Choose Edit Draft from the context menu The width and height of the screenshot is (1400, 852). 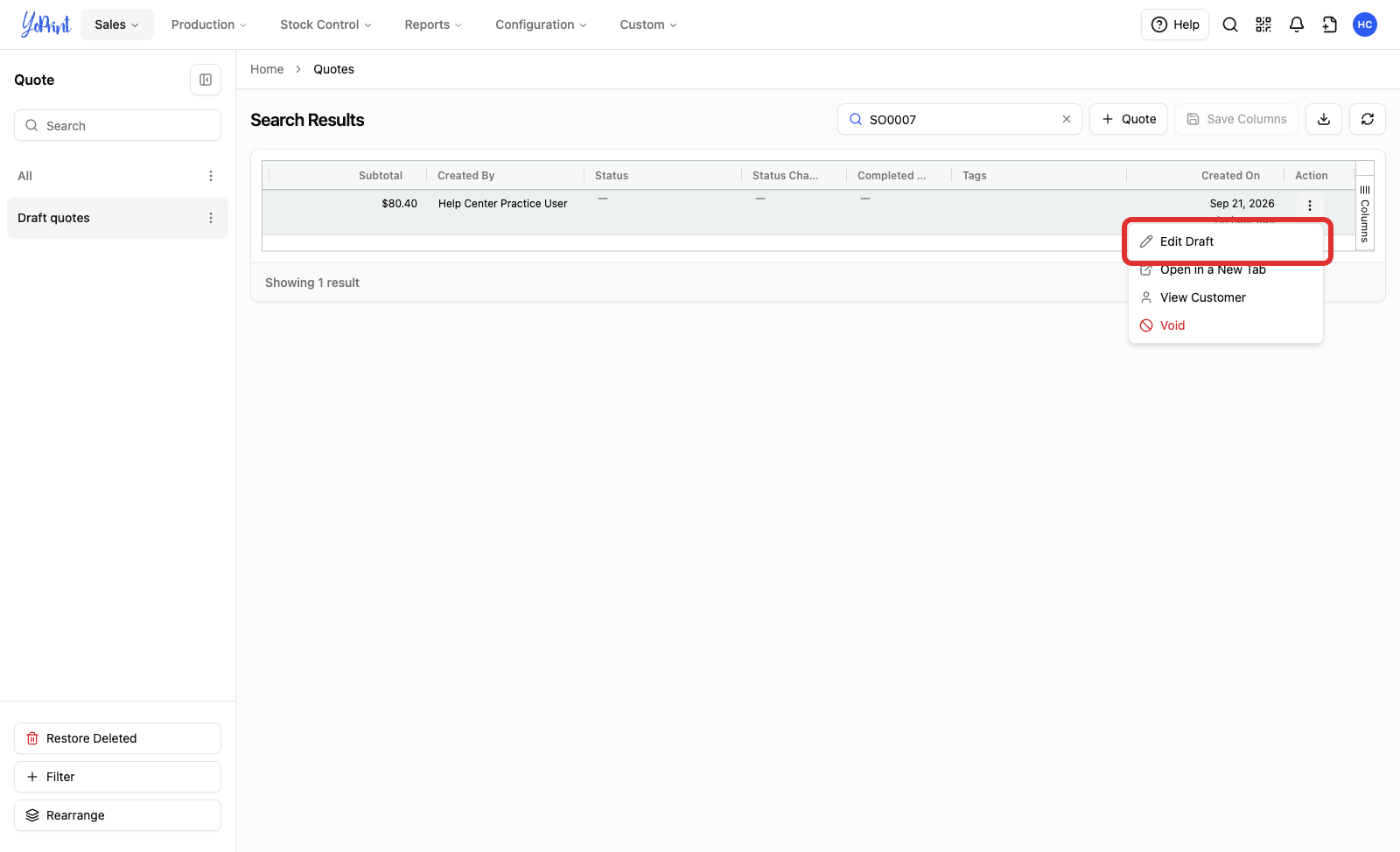(x=1226, y=241)
